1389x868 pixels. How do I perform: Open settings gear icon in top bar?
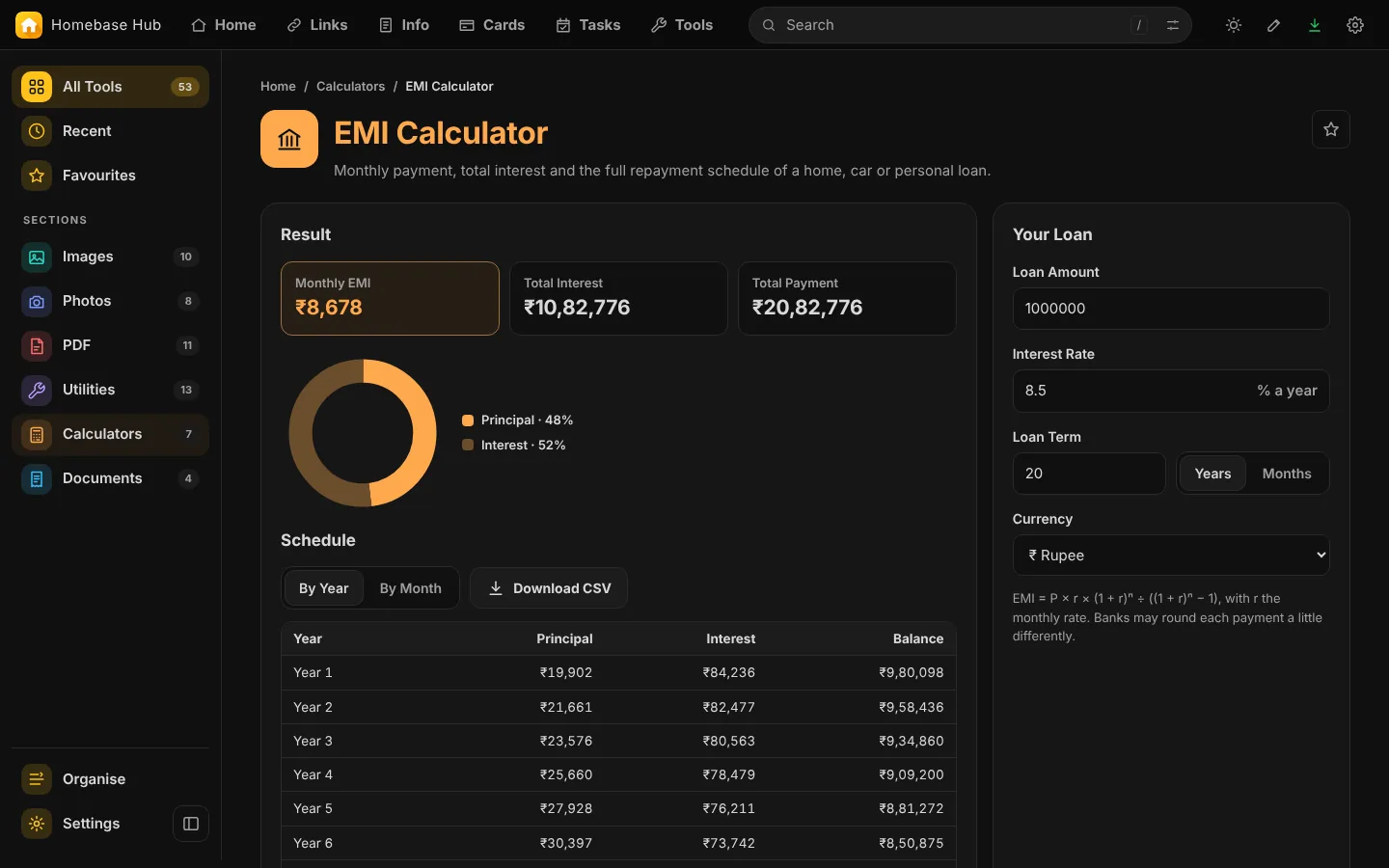pos(1355,25)
